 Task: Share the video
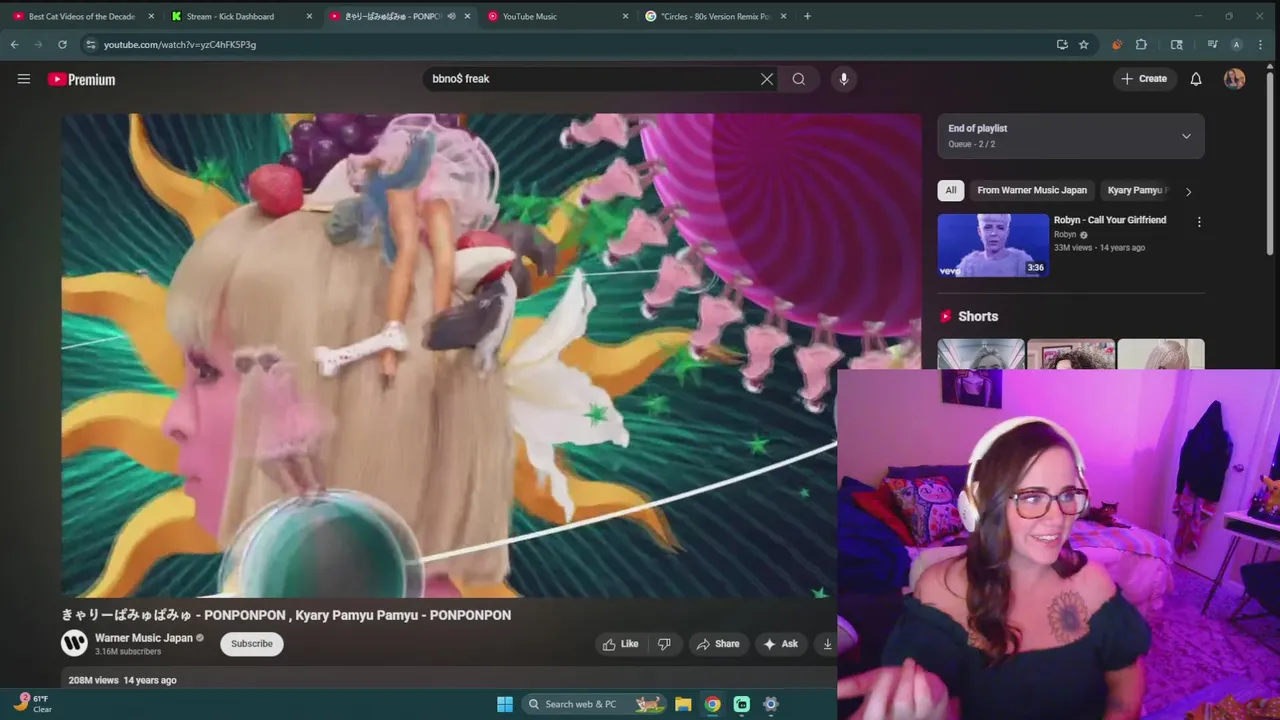[718, 644]
